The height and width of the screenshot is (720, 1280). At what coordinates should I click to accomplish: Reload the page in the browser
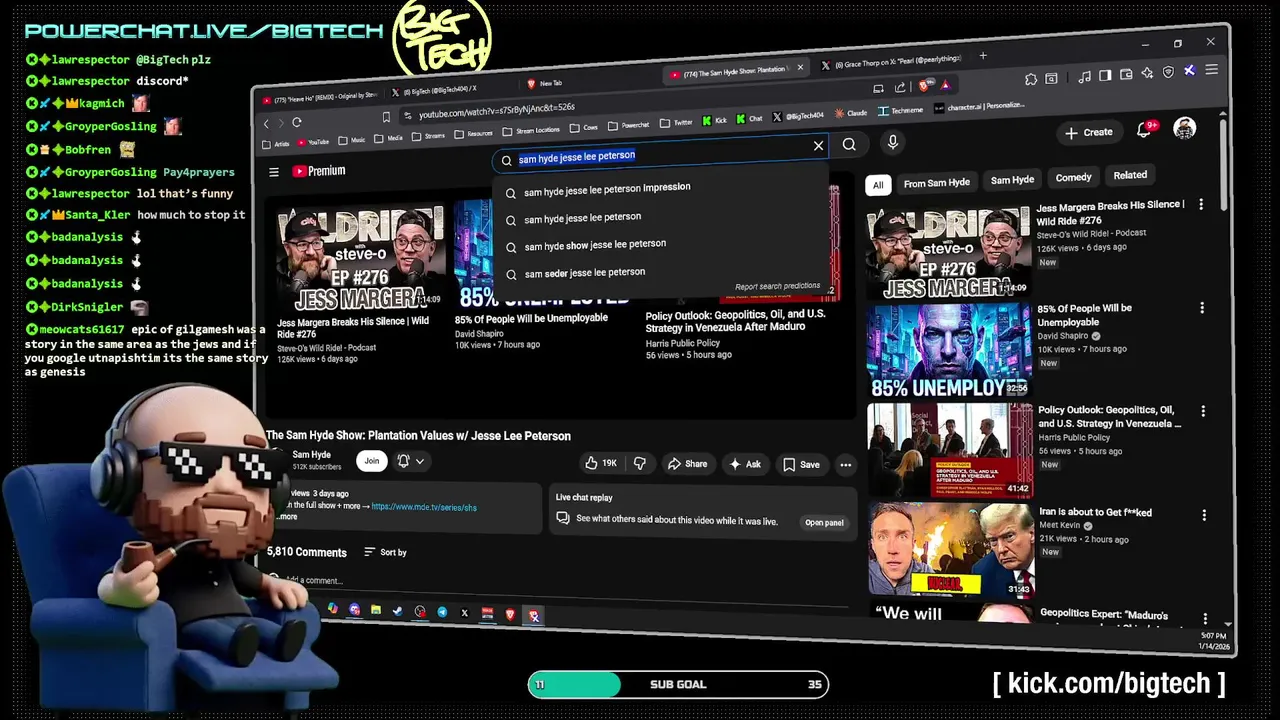point(297,123)
